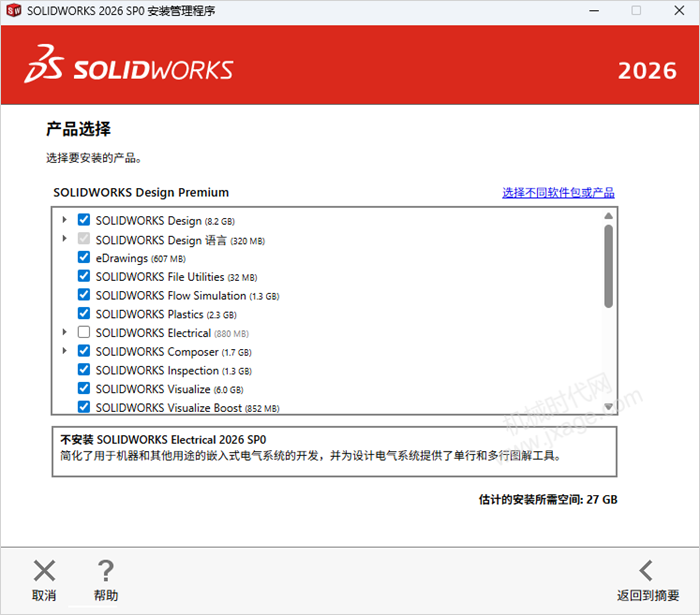Disable SOLIDWORKS Visualize checkbox
The height and width of the screenshot is (615, 700).
tap(84, 388)
